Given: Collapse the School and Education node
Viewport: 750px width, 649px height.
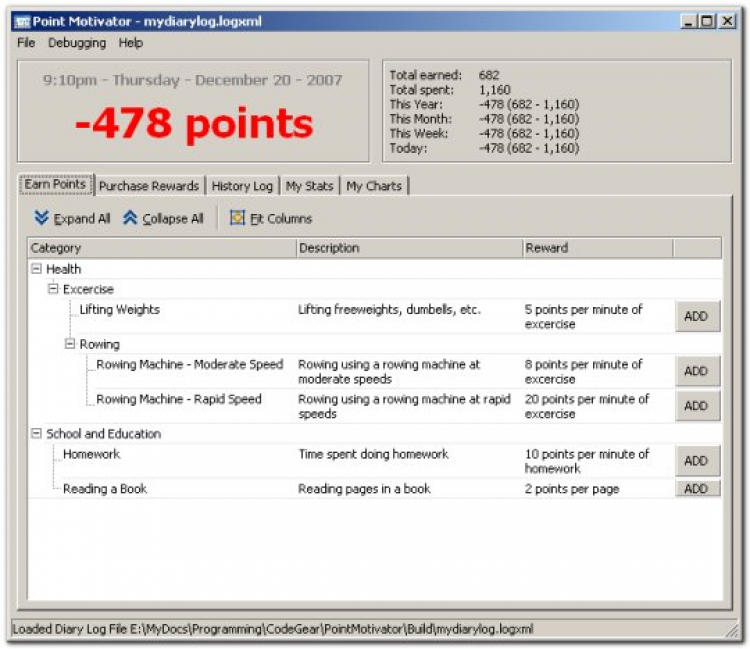Looking at the screenshot, I should pyautogui.click(x=36, y=433).
